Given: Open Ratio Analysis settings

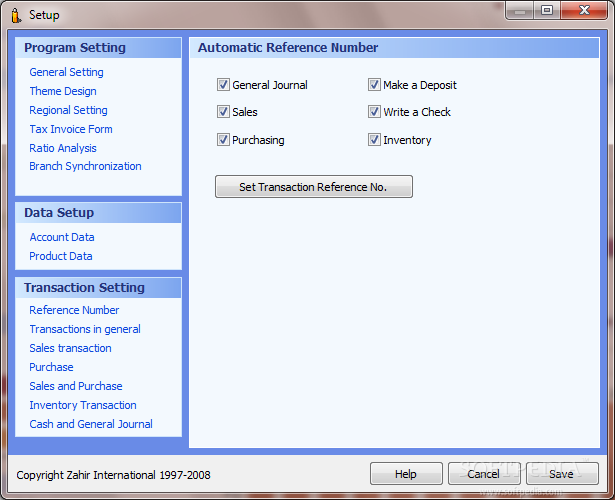Looking at the screenshot, I should click(x=63, y=148).
